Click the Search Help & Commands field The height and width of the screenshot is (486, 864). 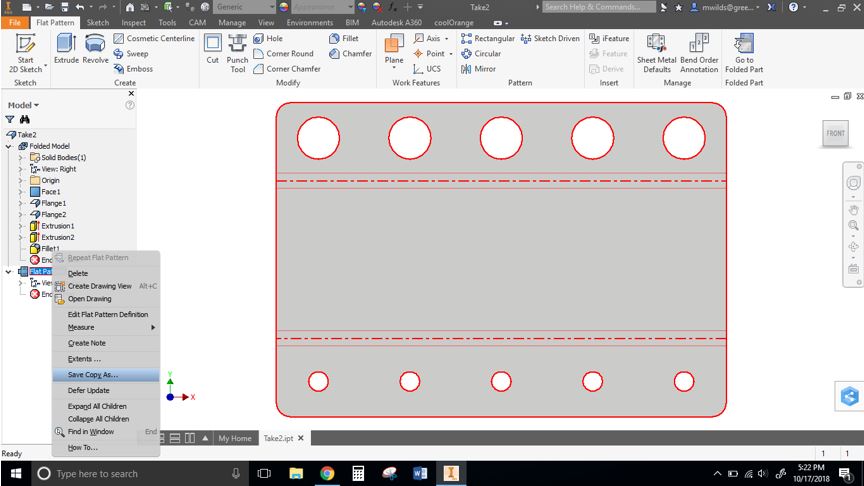click(x=599, y=7)
